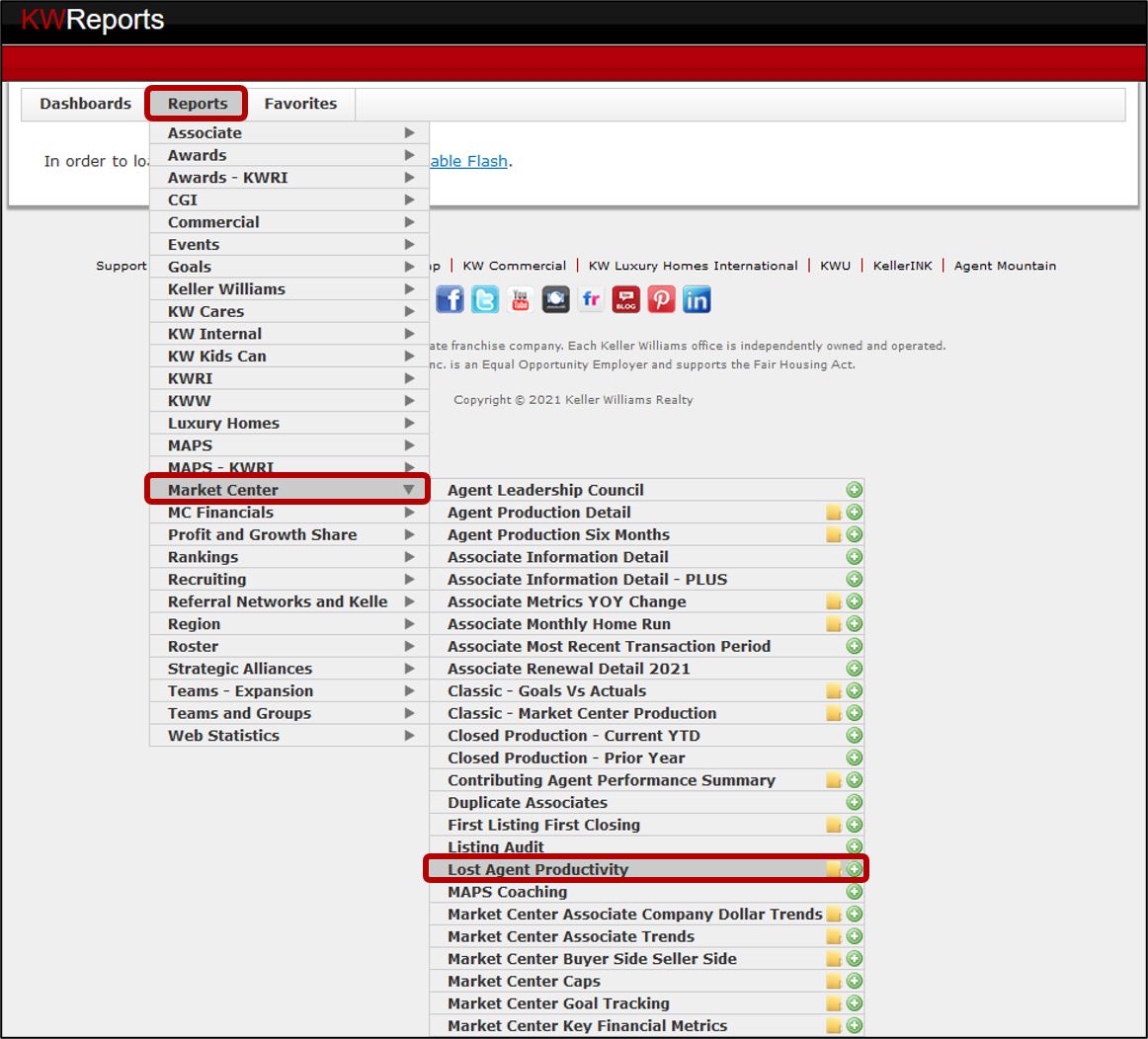
Task: Switch to the Favorites tab
Action: 300,104
